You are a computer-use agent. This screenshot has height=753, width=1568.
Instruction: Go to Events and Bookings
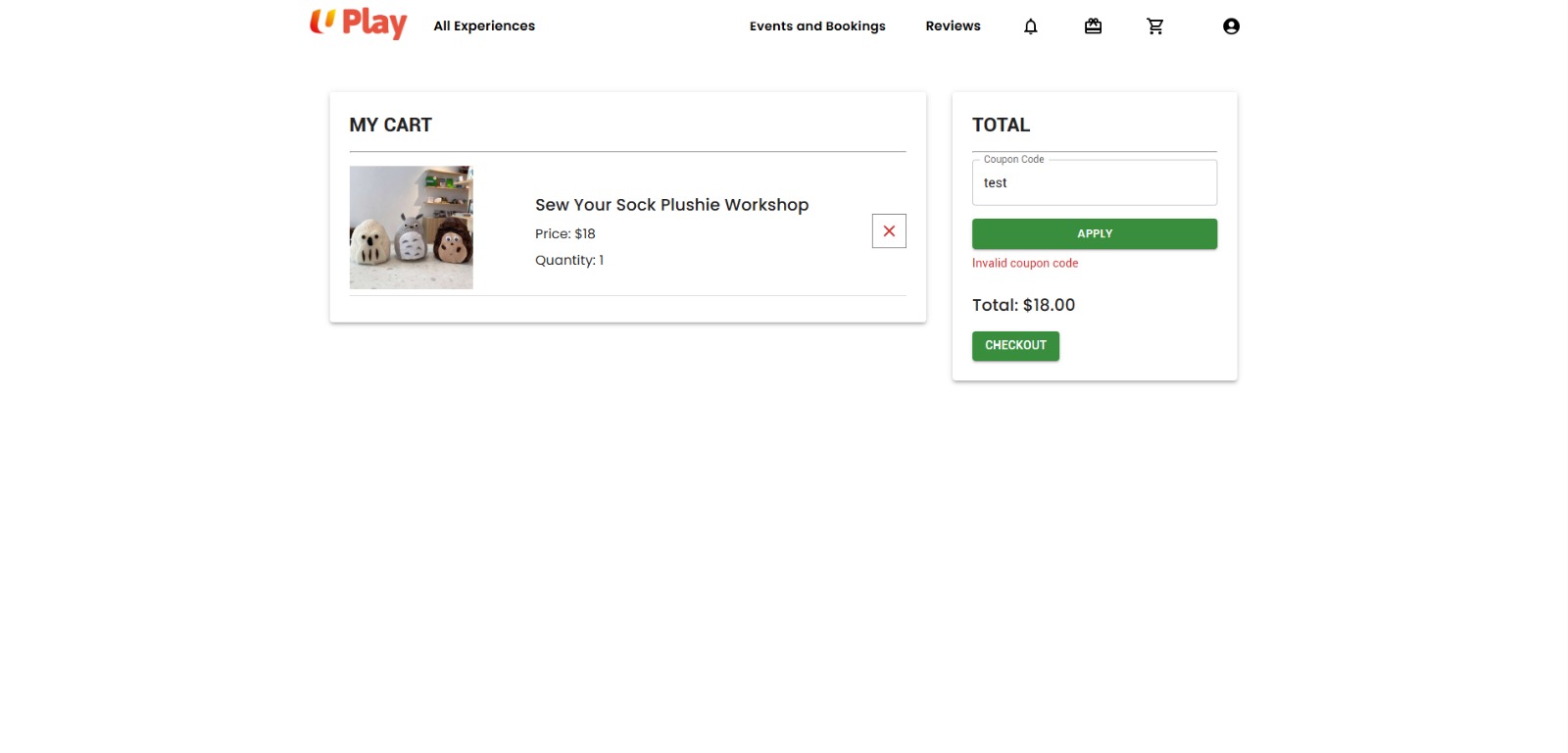817,26
